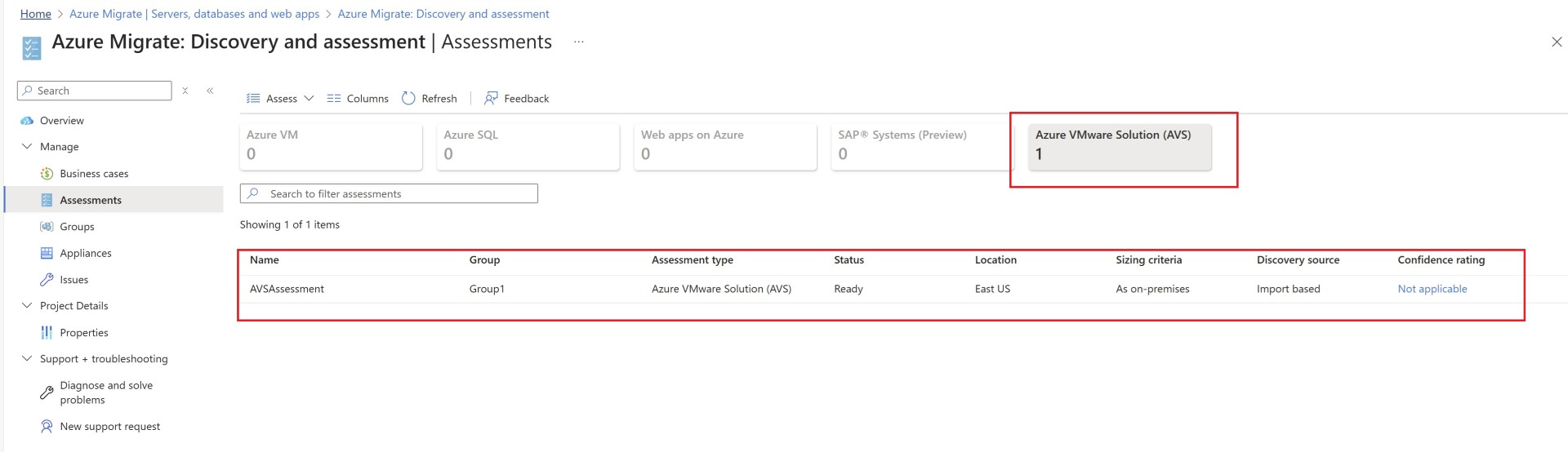Select the Azure VM assessments card

coord(331,147)
